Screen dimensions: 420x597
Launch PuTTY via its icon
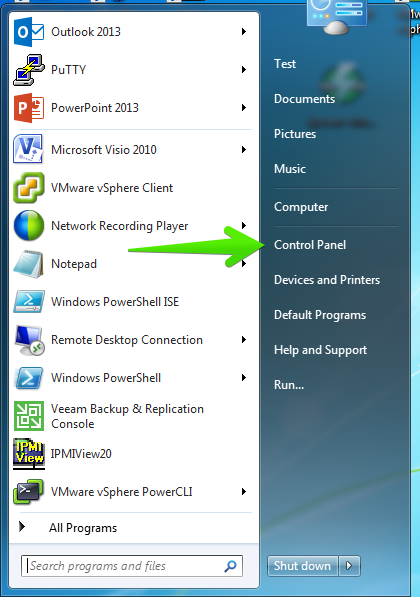[29, 70]
